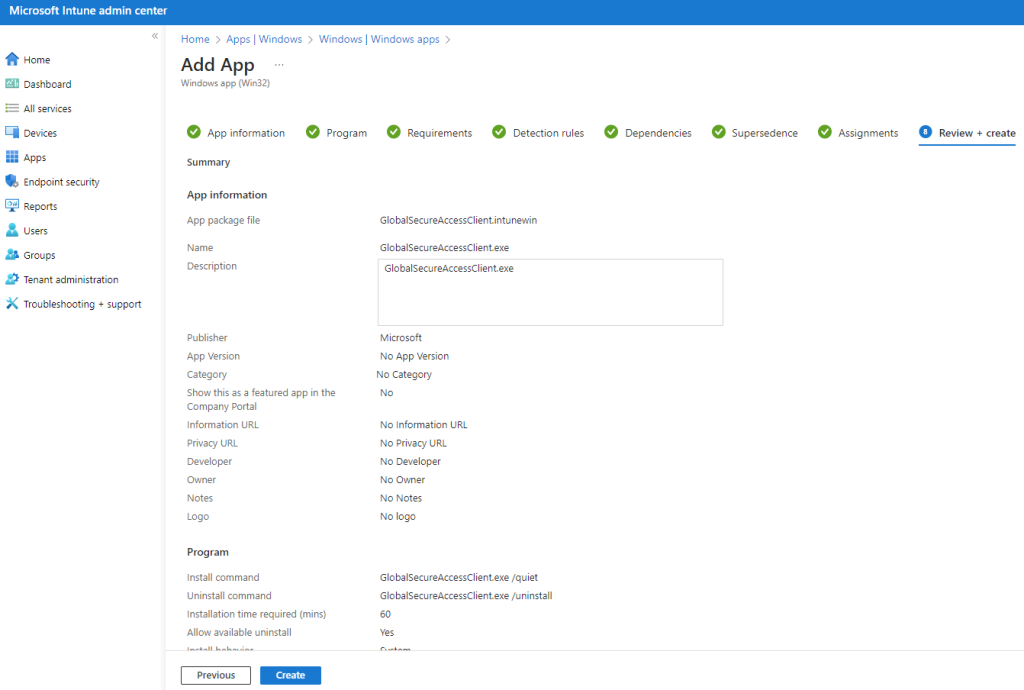Click the green check beside Requirements
Image resolution: width=1024 pixels, height=690 pixels.
394,132
